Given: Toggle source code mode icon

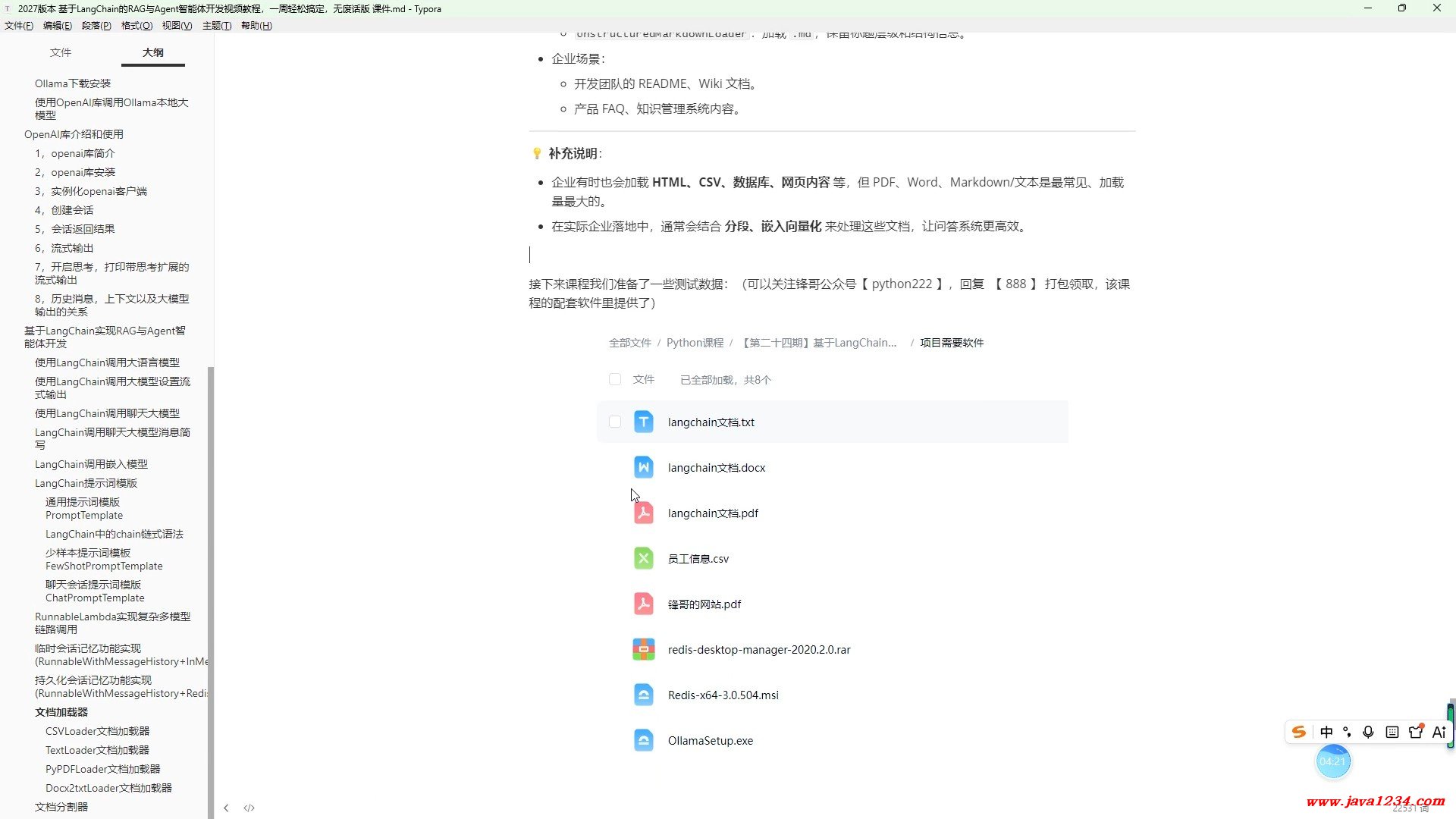Looking at the screenshot, I should click(249, 808).
